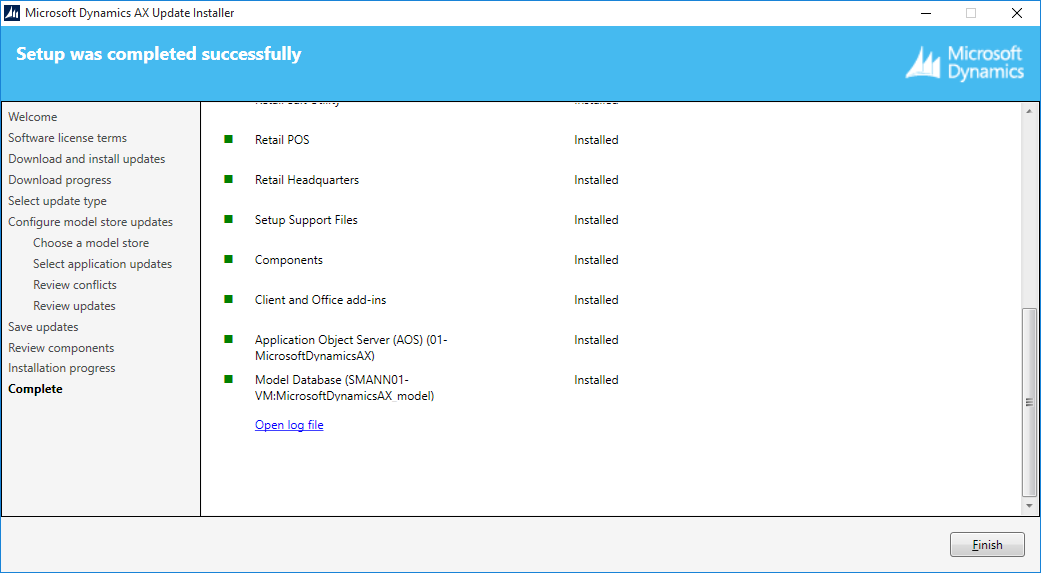Click the Components row label
This screenshot has height=573, width=1041.
(289, 260)
